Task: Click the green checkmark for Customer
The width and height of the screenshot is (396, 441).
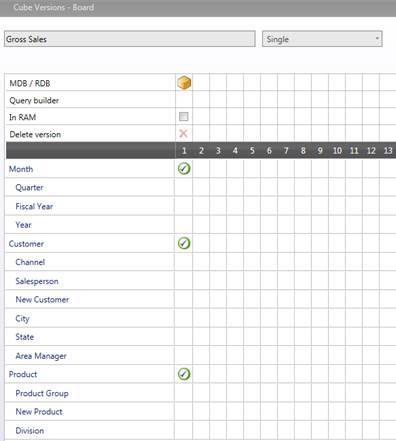Action: click(x=184, y=243)
